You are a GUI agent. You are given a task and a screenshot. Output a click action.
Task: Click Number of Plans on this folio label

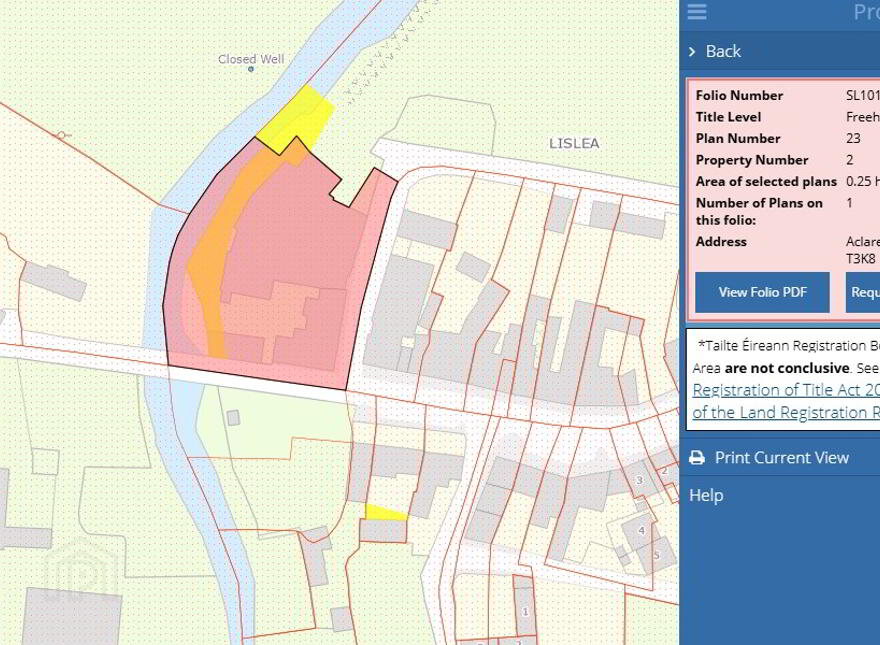click(x=759, y=211)
